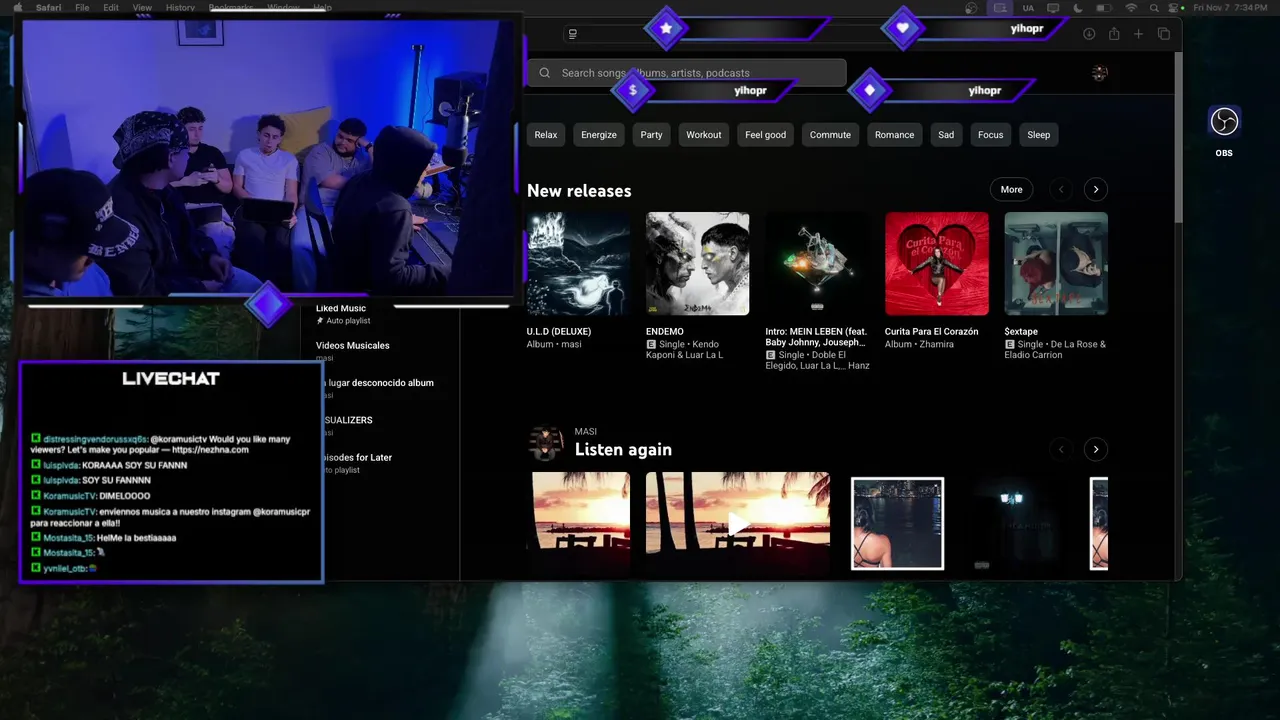Open the account avatar at top right
Viewport: 1280px width, 720px height.
1099,73
